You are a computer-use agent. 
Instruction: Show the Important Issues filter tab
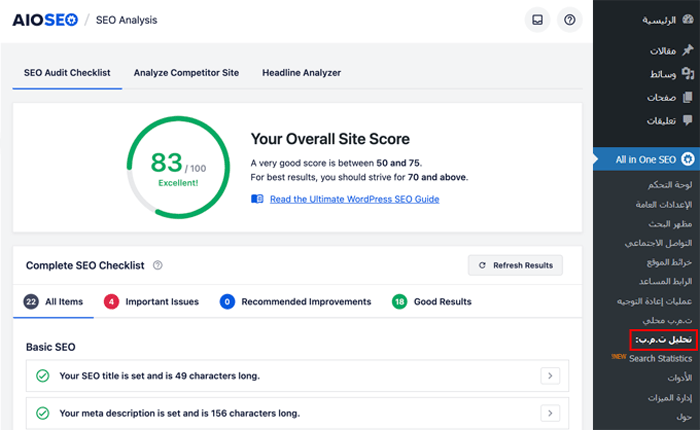click(151, 302)
